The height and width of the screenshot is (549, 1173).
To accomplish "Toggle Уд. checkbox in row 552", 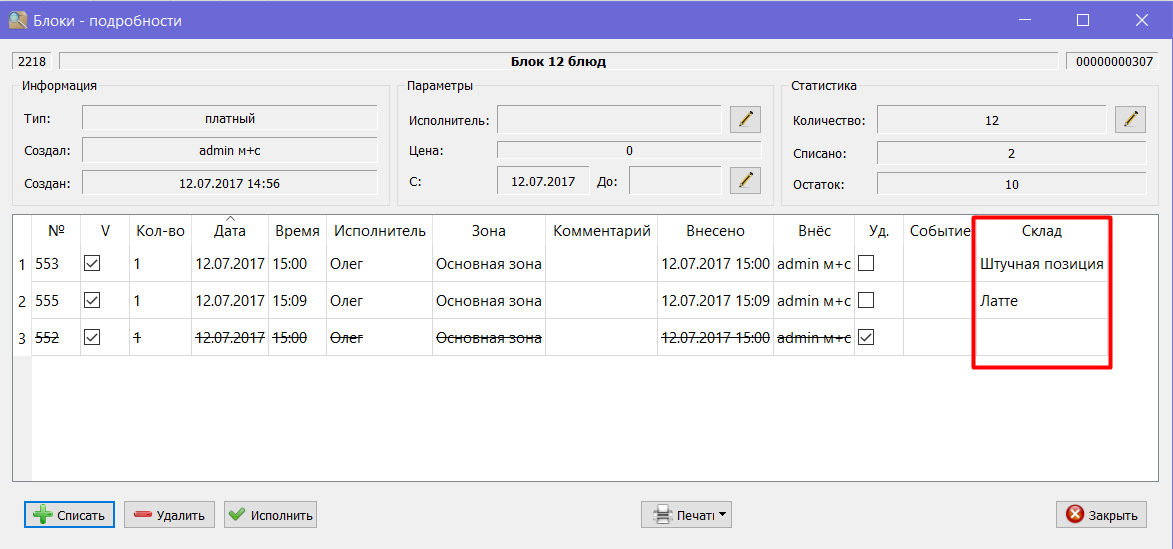I will coord(866,337).
